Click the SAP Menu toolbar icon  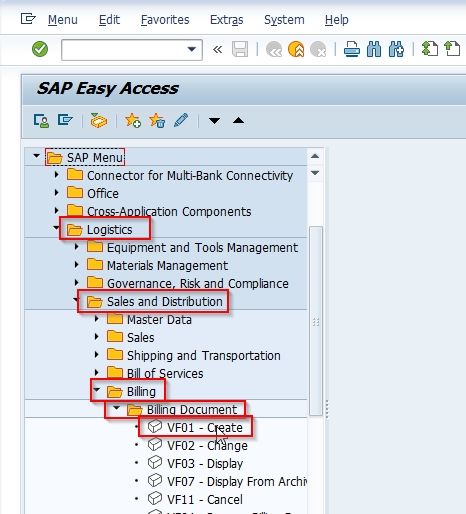65,120
